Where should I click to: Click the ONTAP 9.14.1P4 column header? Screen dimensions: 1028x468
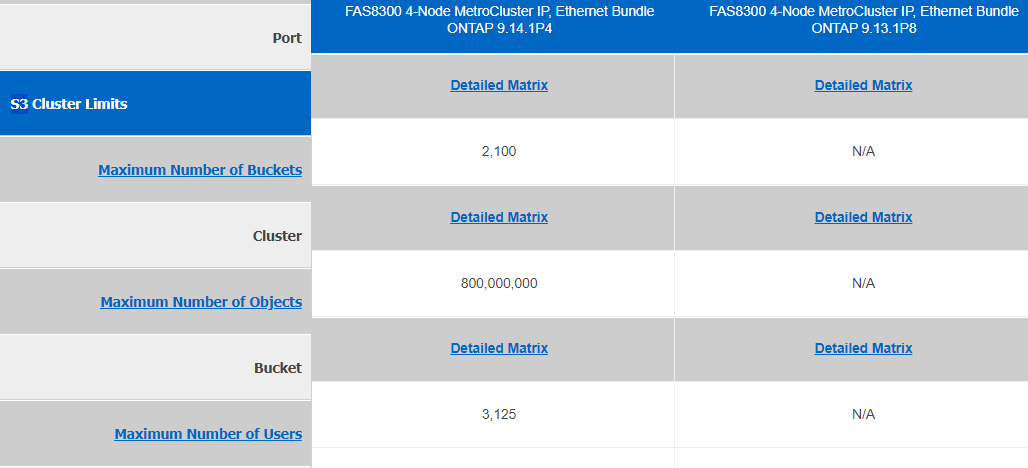click(496, 20)
